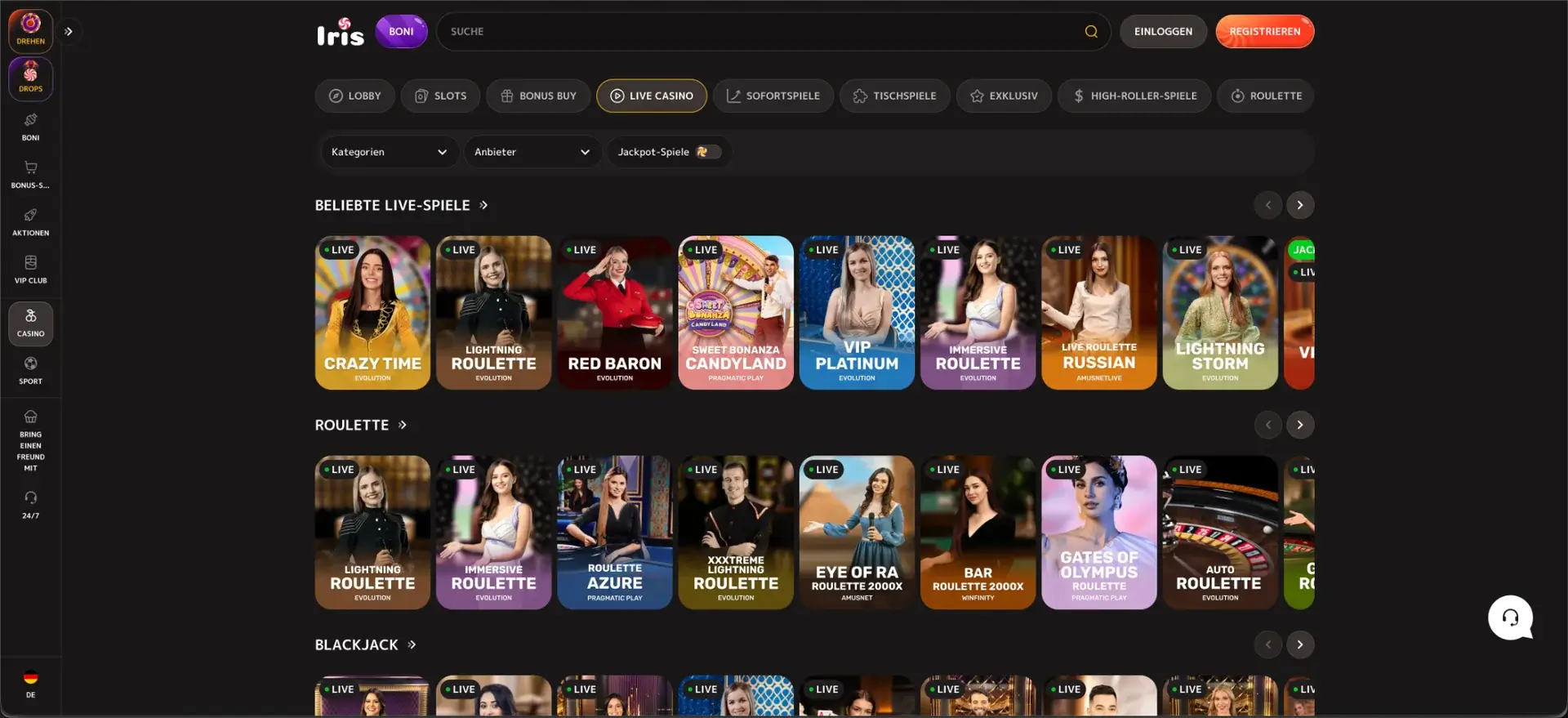Open the Eye of Ra Roulette thumbnail

coord(857,533)
